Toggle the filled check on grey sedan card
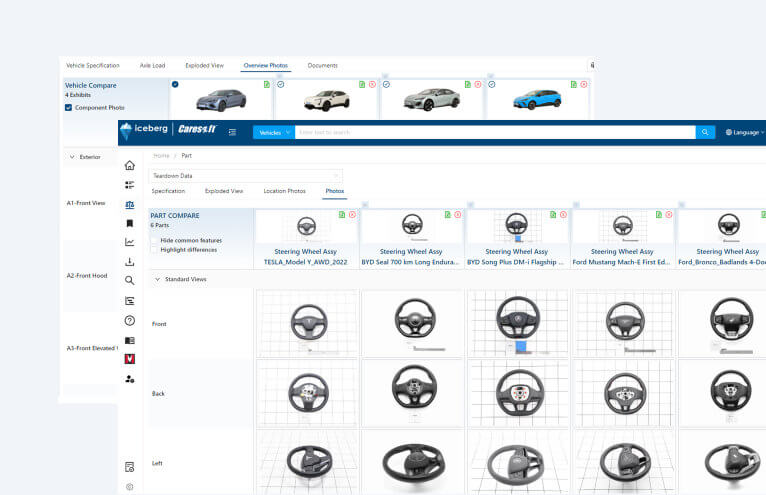This screenshot has height=495, width=766. point(175,85)
